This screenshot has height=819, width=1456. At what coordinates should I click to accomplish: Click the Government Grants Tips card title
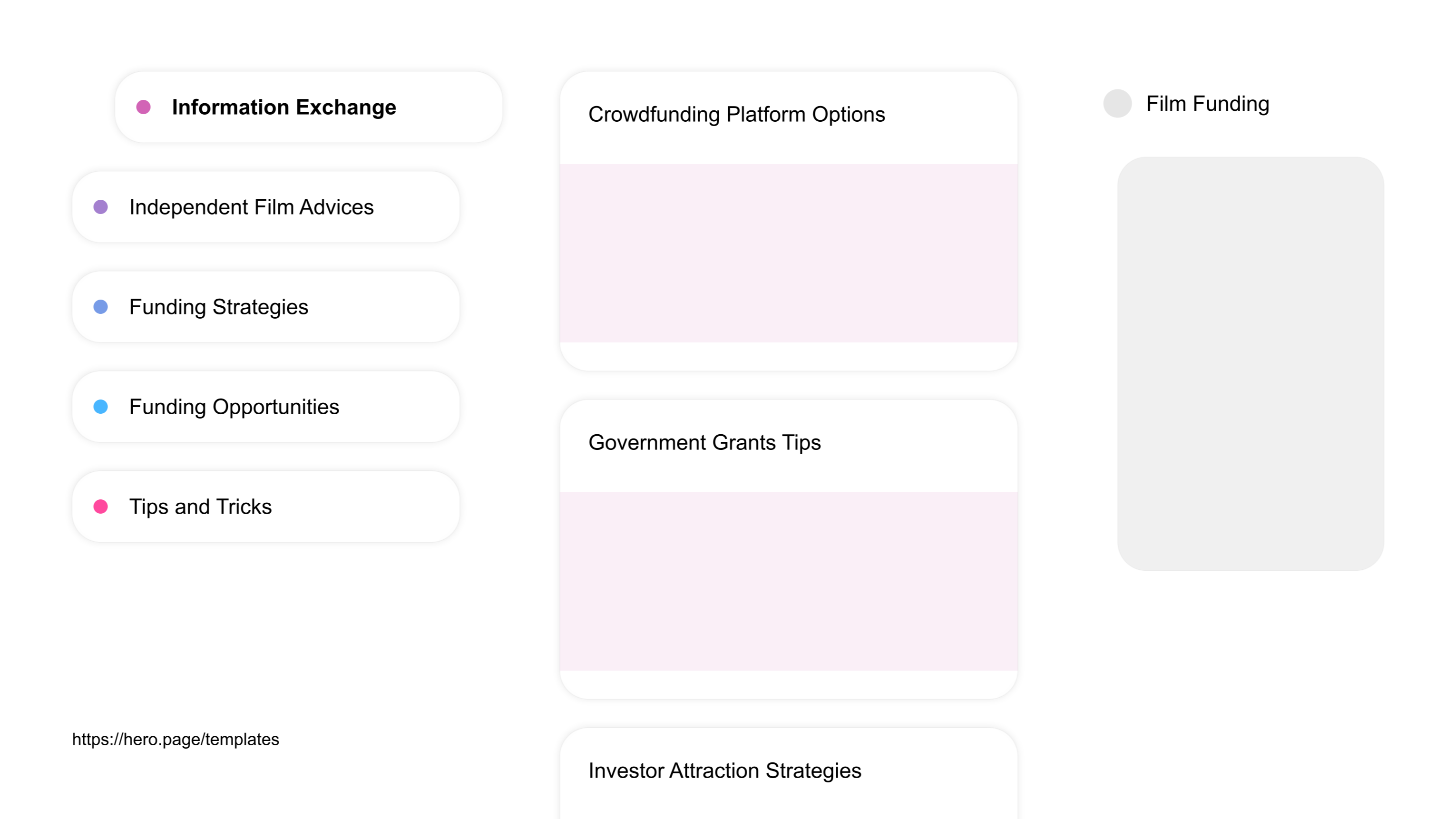point(704,443)
